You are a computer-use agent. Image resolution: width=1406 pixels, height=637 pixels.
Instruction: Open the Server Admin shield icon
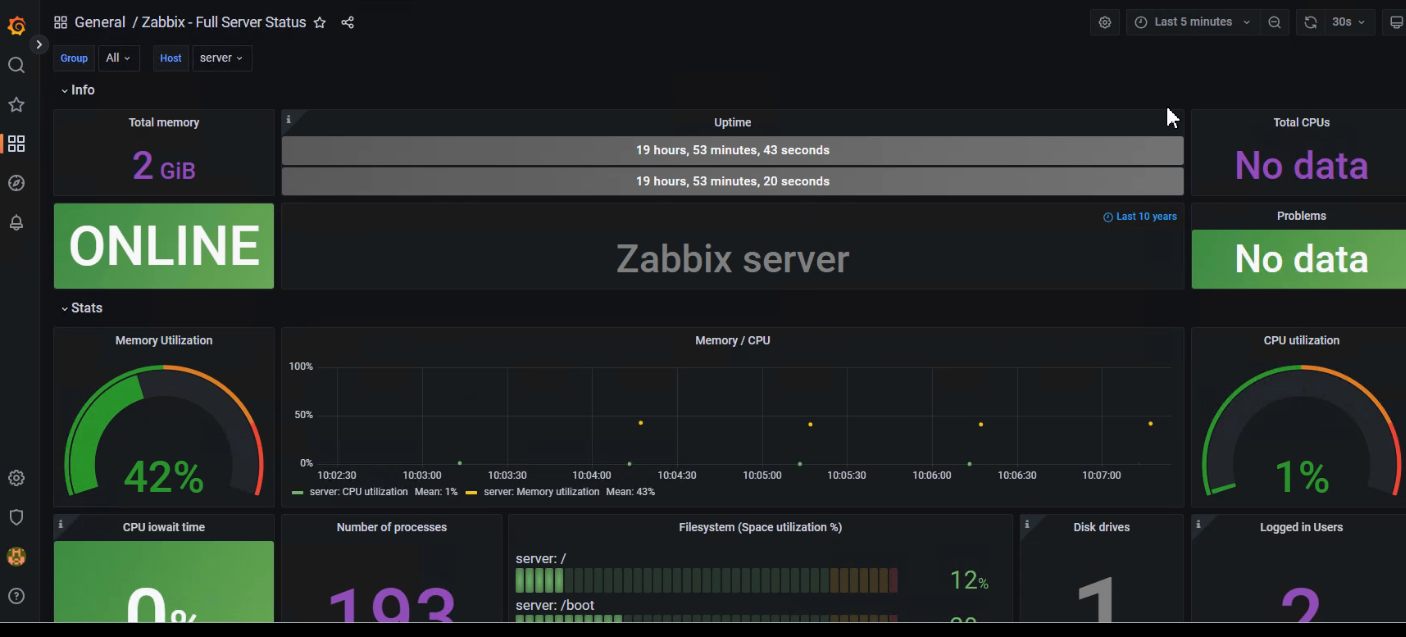[16, 517]
